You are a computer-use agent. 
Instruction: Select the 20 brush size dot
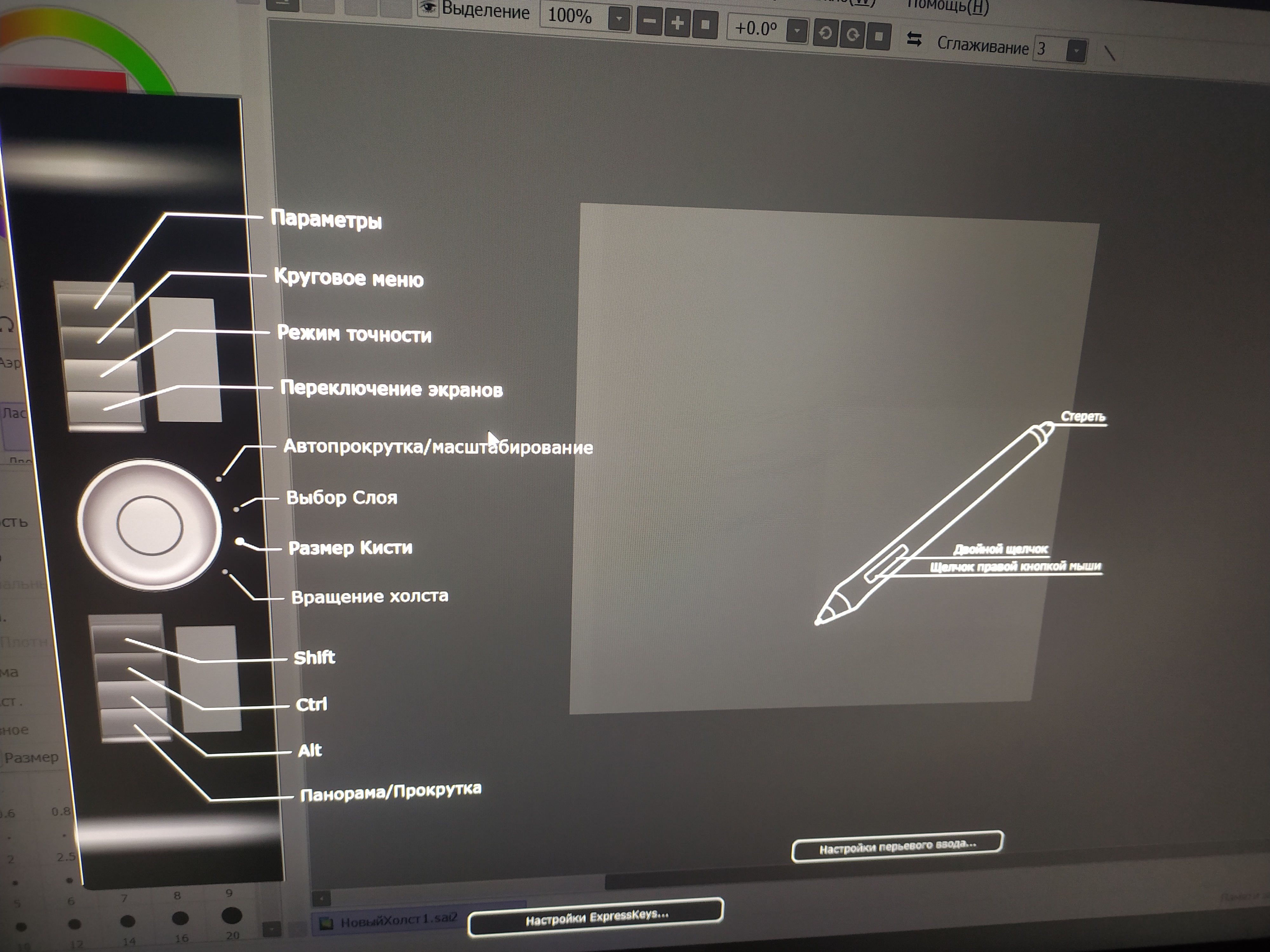tap(231, 915)
